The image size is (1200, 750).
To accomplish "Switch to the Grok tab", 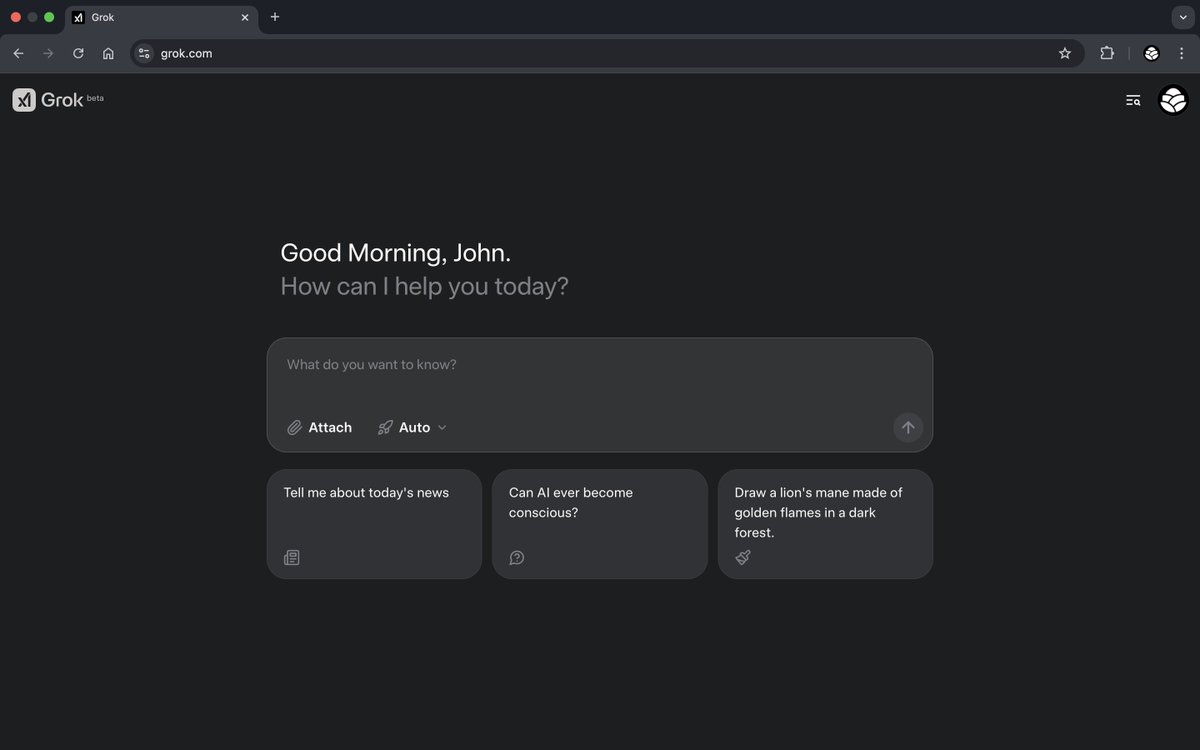I will [x=160, y=17].
